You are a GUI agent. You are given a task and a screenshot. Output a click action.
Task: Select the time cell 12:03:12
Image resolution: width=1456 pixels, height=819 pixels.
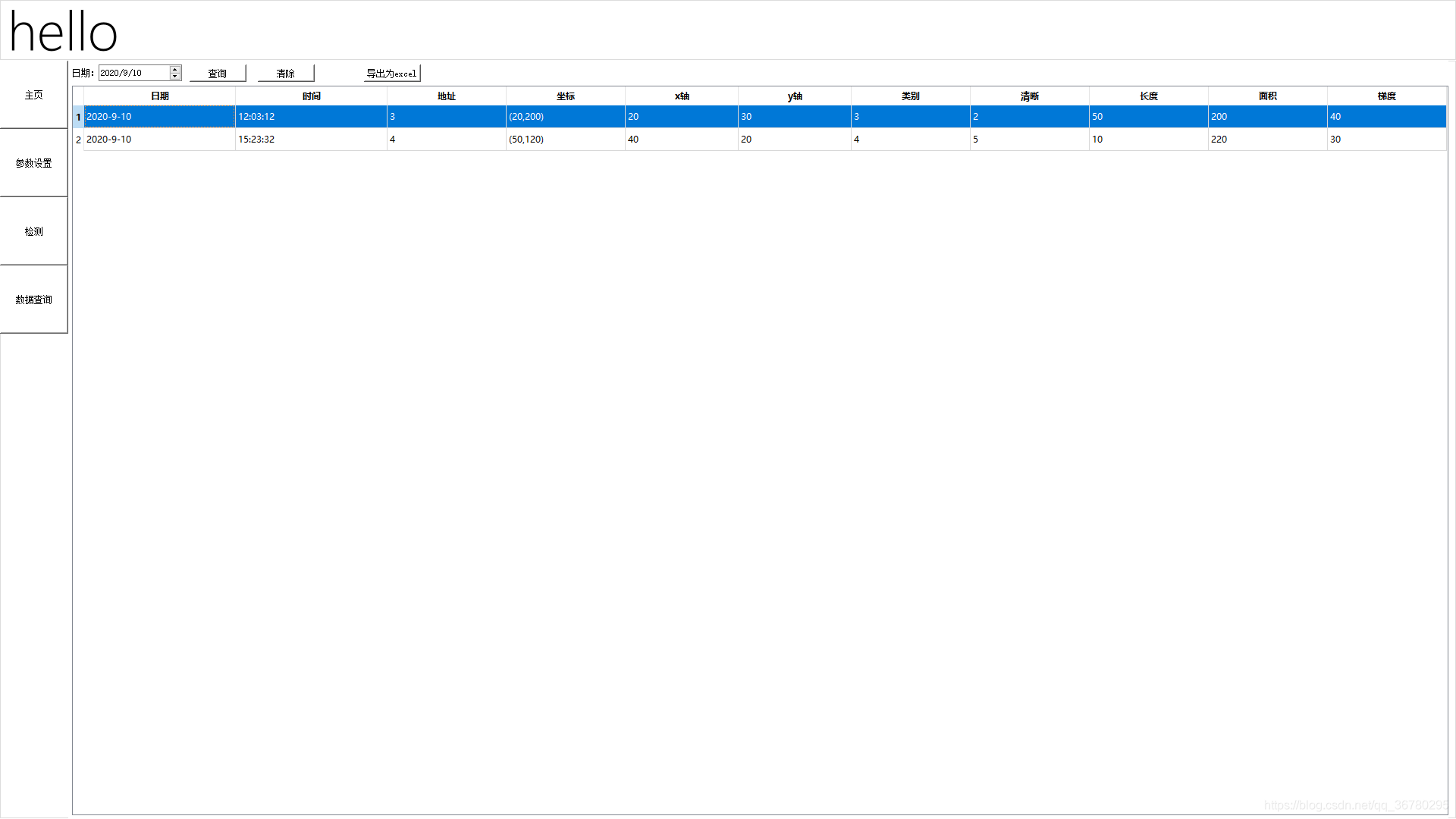[x=311, y=117]
